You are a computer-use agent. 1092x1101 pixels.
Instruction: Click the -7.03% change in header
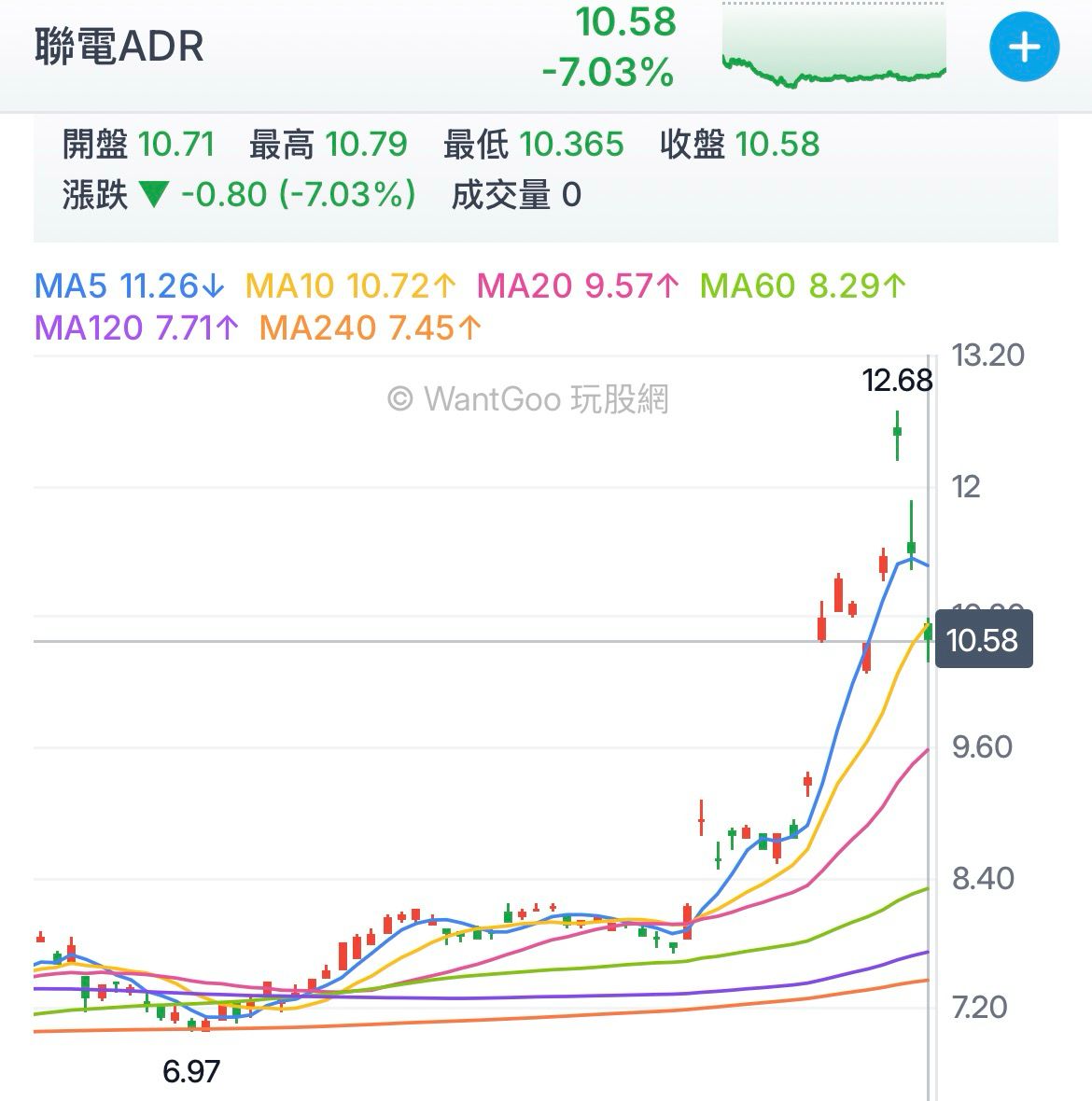click(x=608, y=72)
